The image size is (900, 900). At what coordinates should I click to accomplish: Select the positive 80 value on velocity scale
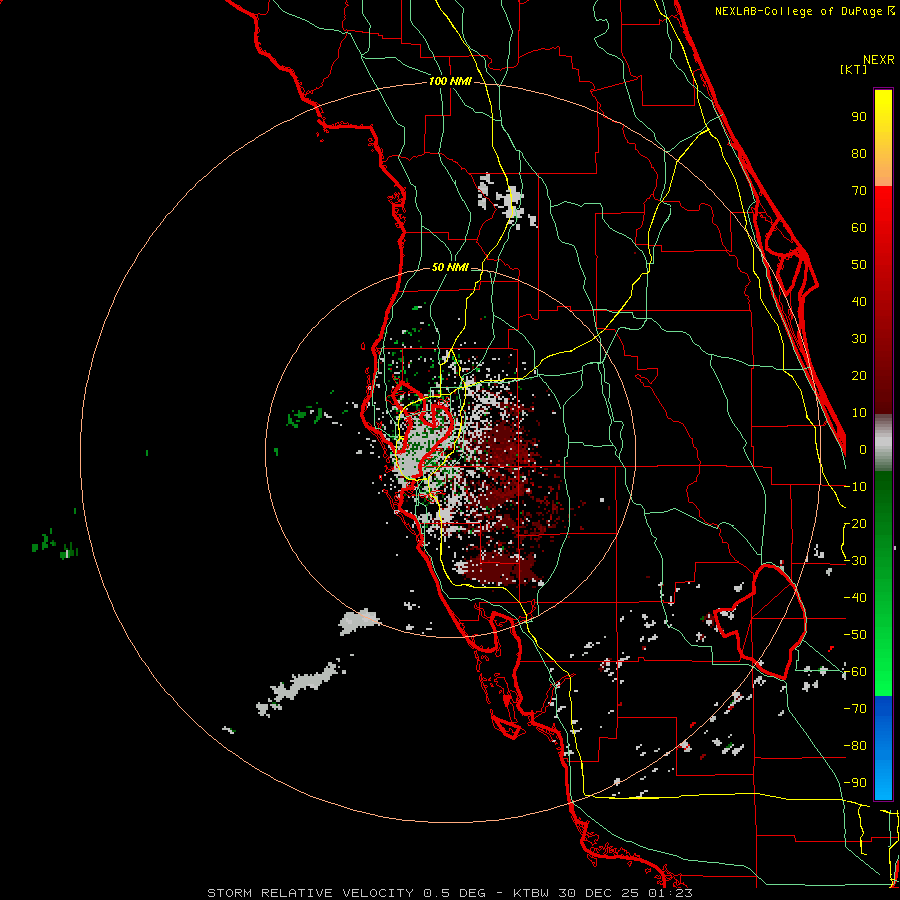[x=859, y=153]
